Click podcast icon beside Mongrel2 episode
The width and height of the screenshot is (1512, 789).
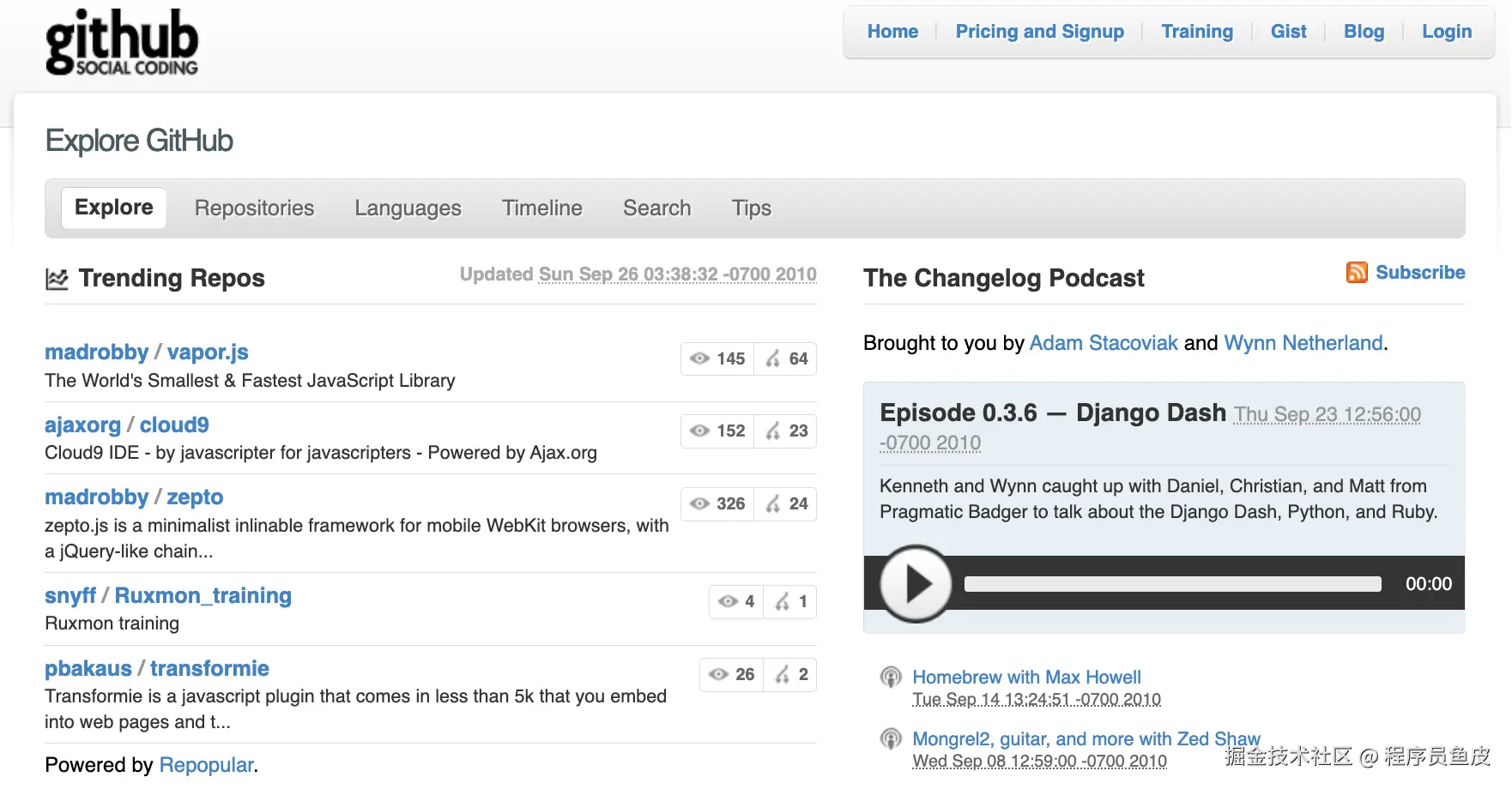pos(891,738)
